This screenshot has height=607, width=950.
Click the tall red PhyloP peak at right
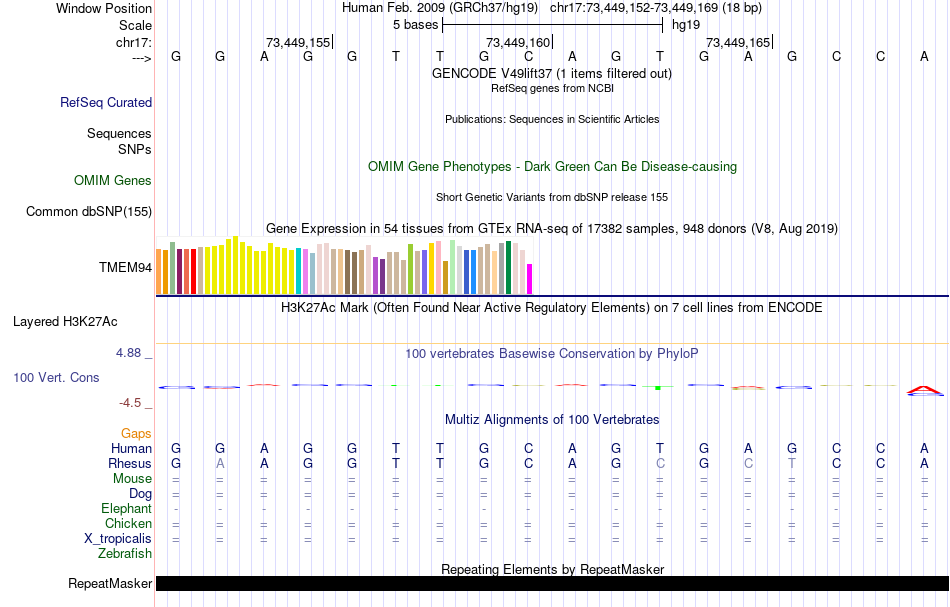coord(925,390)
